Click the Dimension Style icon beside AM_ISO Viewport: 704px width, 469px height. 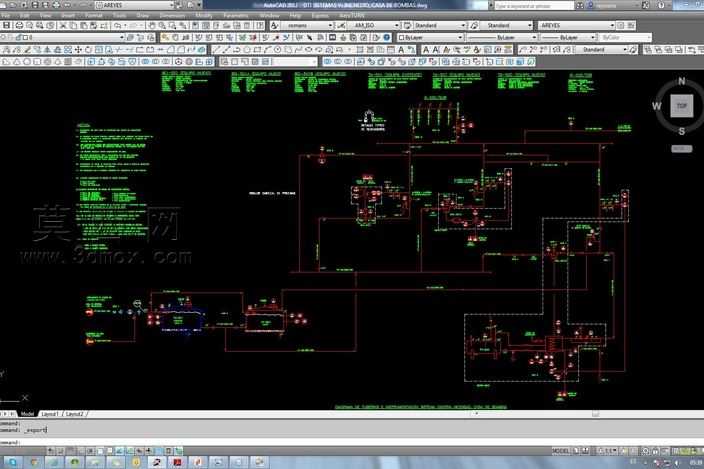pyautogui.click(x=342, y=26)
